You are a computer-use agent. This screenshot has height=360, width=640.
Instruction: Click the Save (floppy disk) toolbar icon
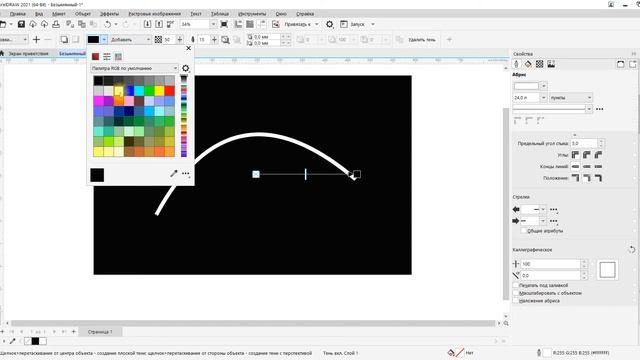(21, 24)
